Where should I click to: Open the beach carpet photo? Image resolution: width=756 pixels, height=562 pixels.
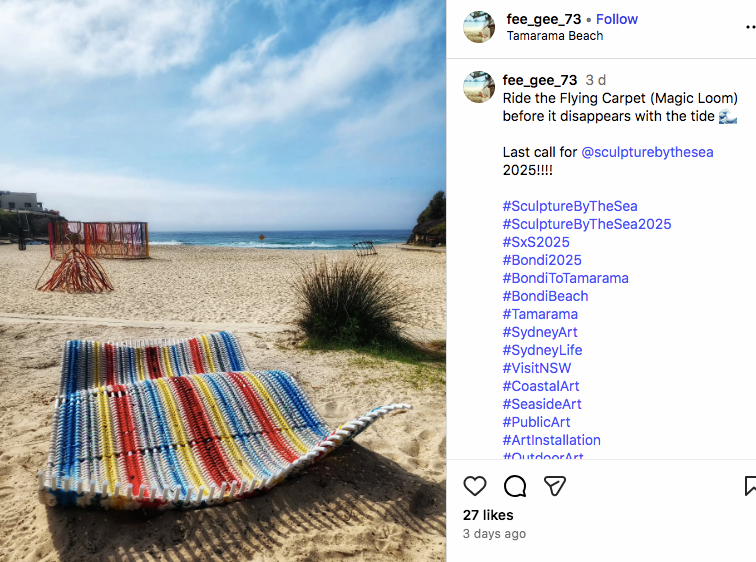click(x=223, y=281)
